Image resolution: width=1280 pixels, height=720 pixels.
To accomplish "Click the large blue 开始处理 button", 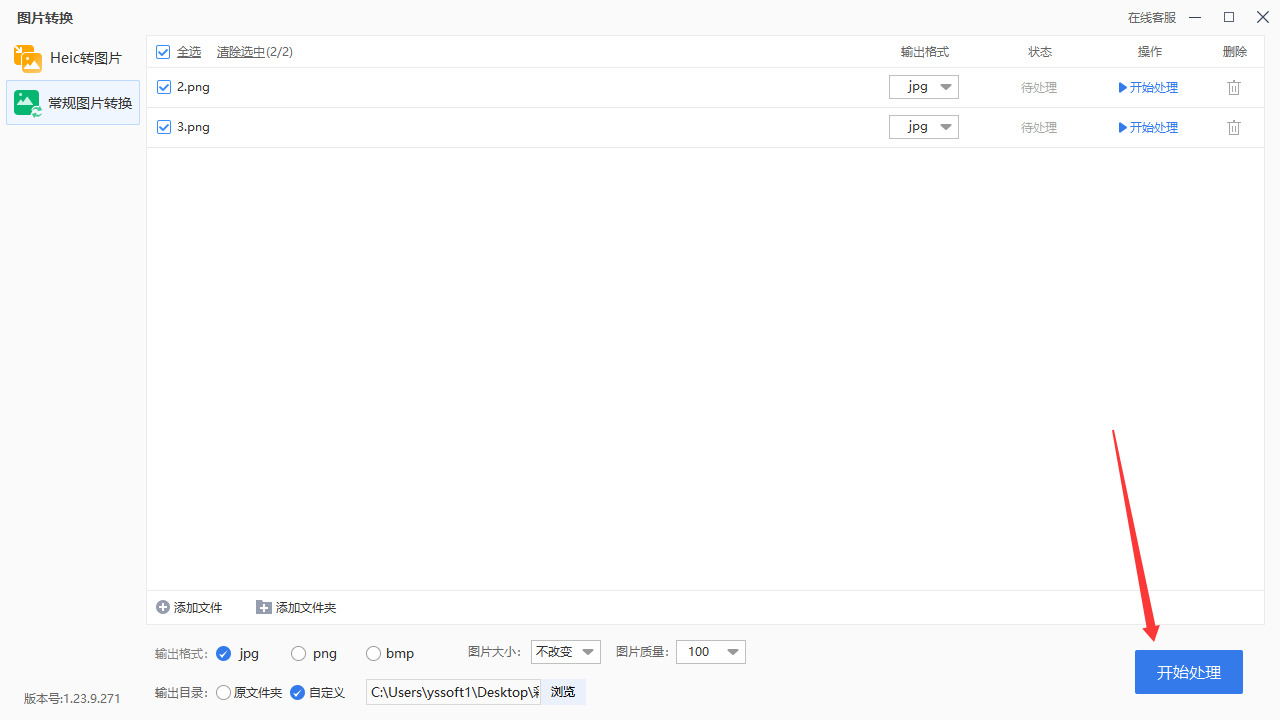I will coord(1189,672).
